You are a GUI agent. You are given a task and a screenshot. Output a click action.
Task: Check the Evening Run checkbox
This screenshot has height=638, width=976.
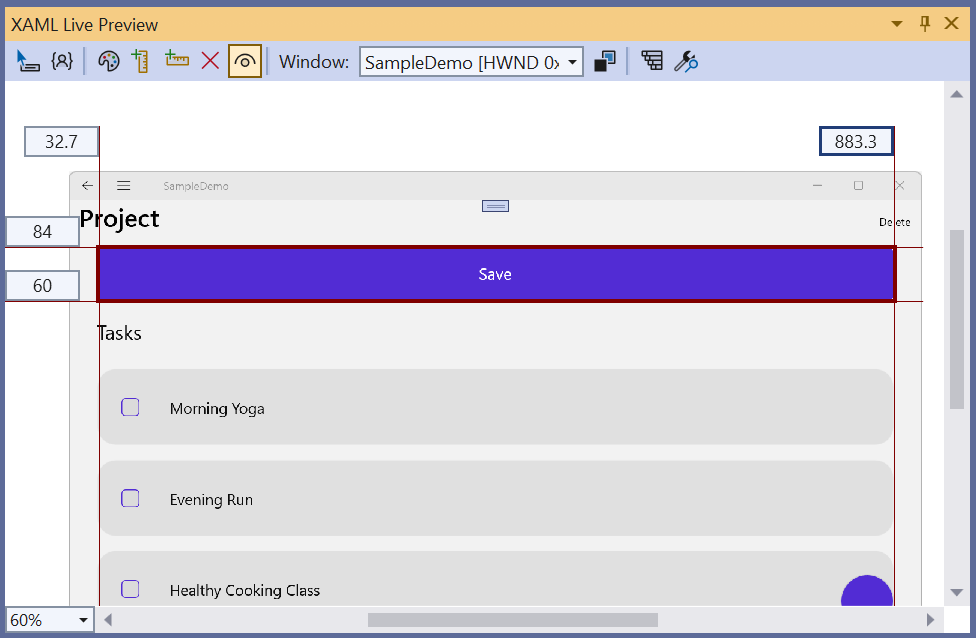[x=130, y=498]
